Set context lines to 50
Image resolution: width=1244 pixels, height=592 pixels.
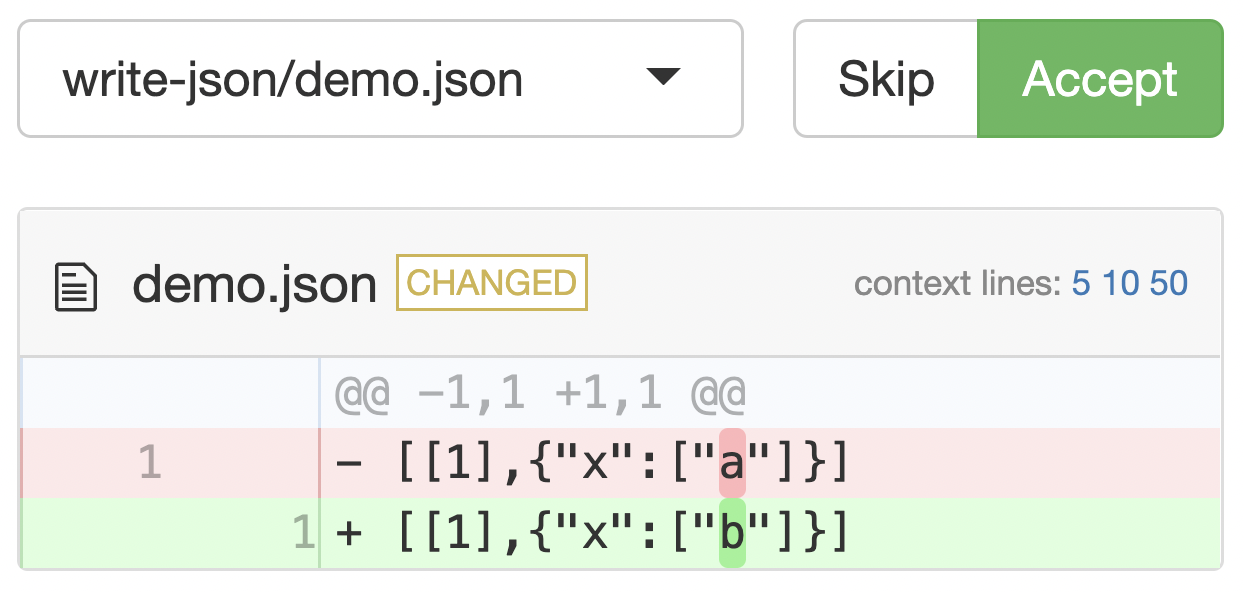click(x=1168, y=284)
